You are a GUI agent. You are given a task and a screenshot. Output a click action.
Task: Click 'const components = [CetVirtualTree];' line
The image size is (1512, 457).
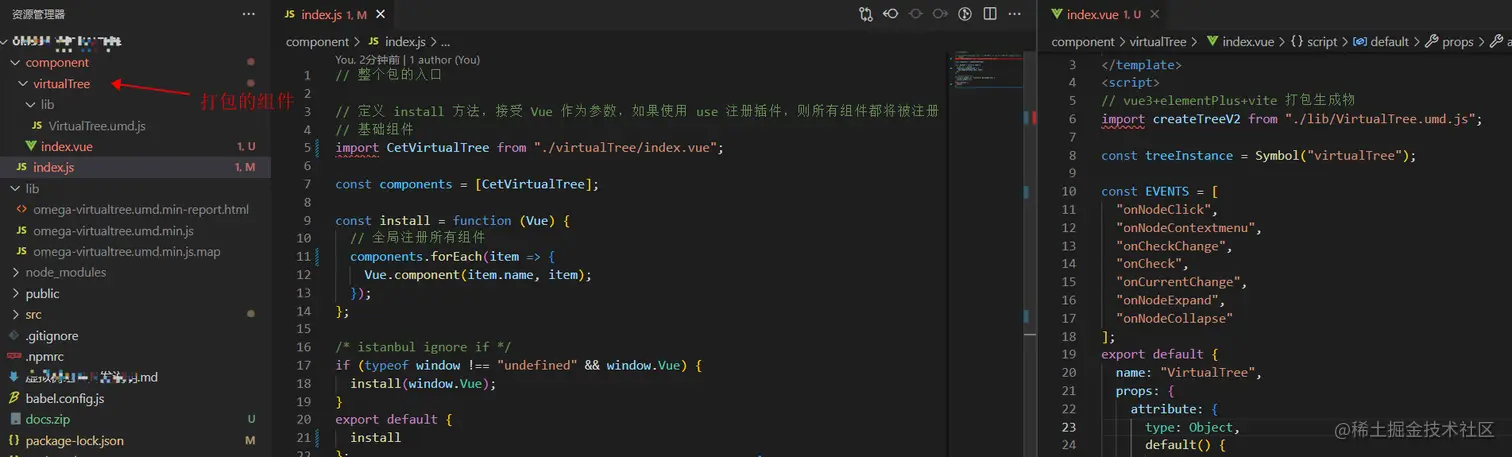pos(467,184)
